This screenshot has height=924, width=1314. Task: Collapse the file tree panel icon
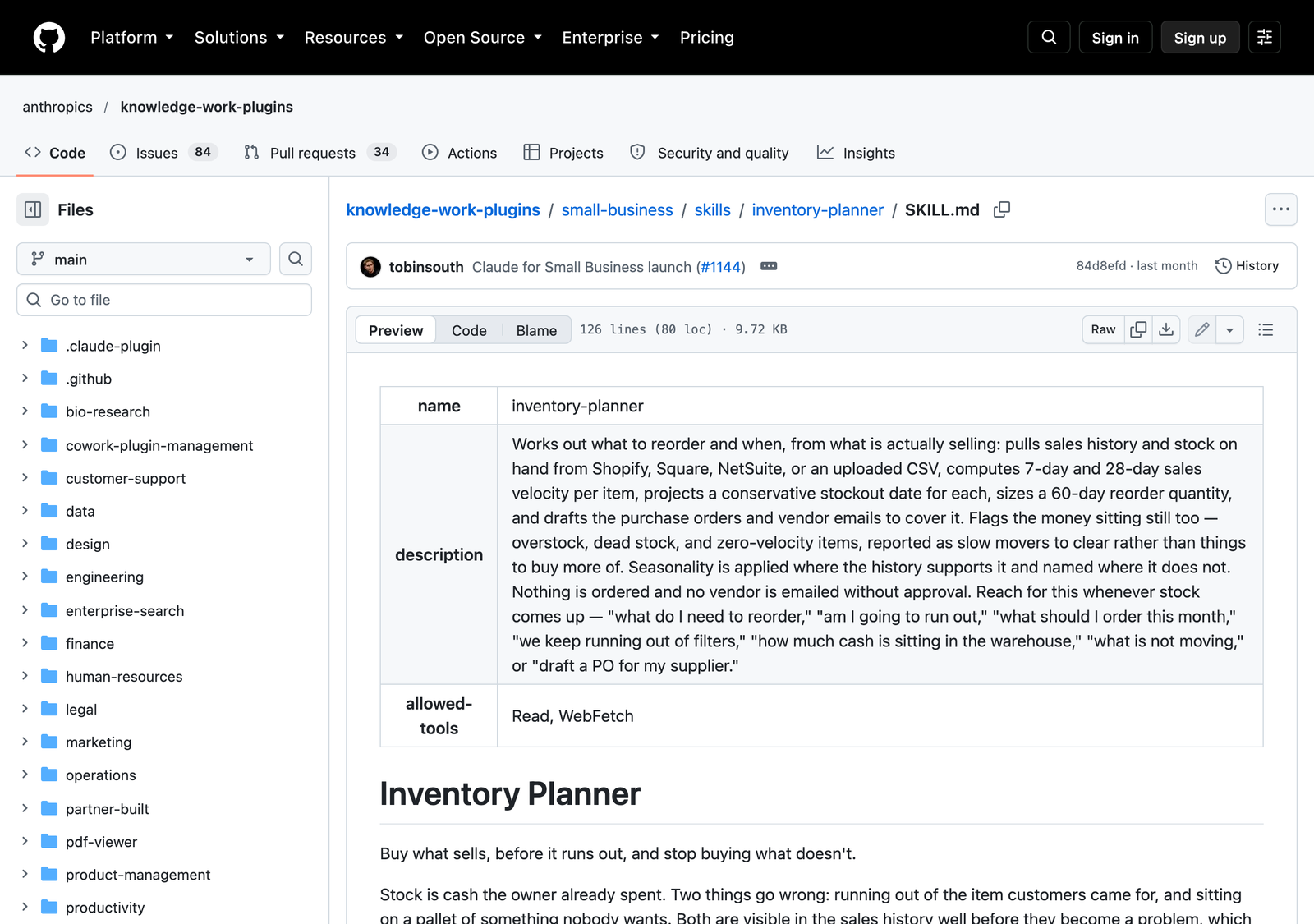pos(33,209)
